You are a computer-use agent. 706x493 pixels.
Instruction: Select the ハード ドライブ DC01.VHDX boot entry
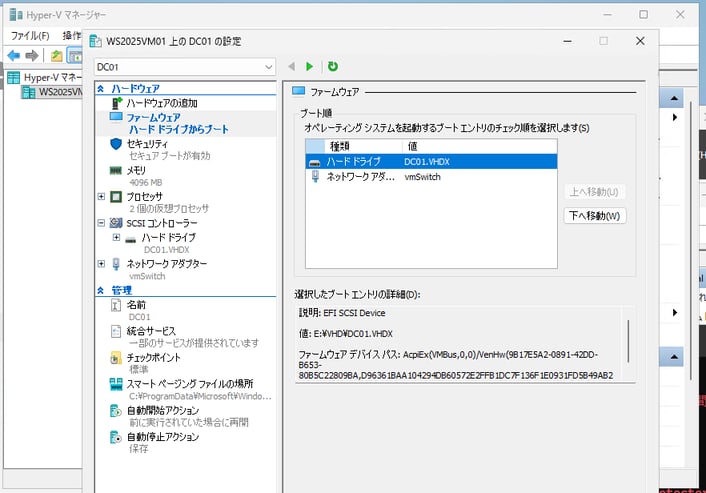[x=431, y=162]
